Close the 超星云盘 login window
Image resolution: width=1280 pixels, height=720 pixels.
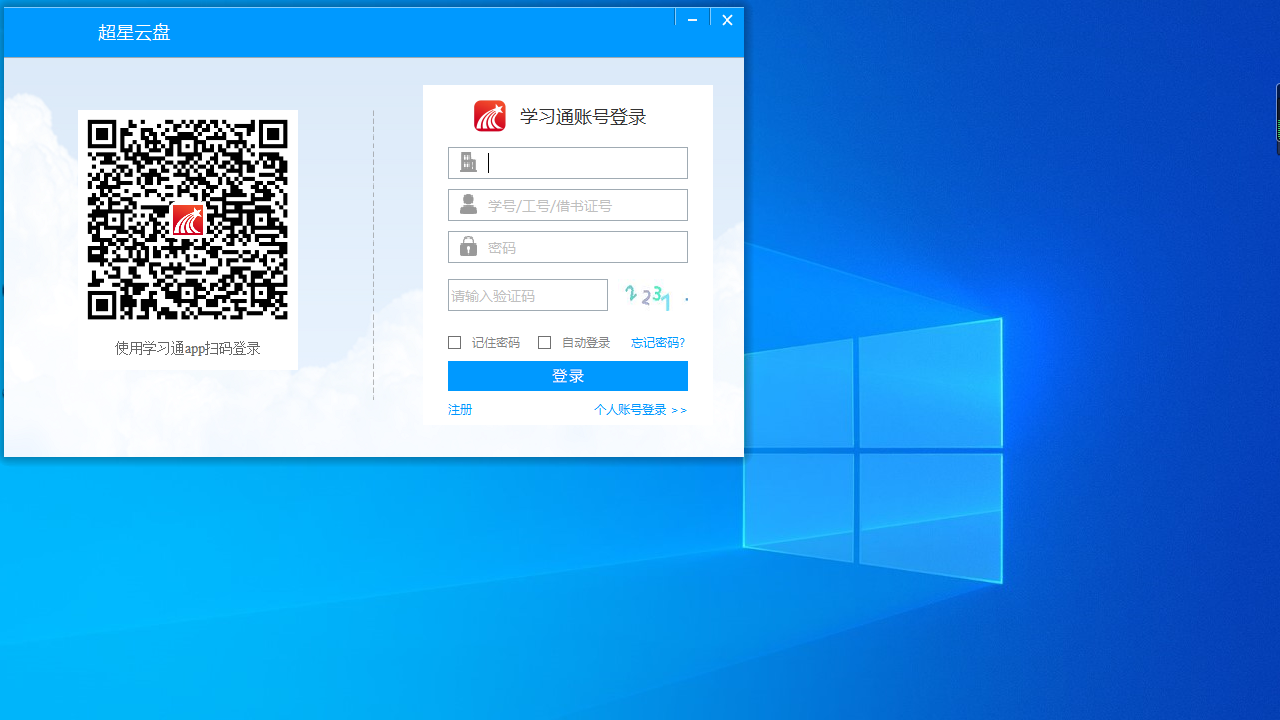coord(727,19)
